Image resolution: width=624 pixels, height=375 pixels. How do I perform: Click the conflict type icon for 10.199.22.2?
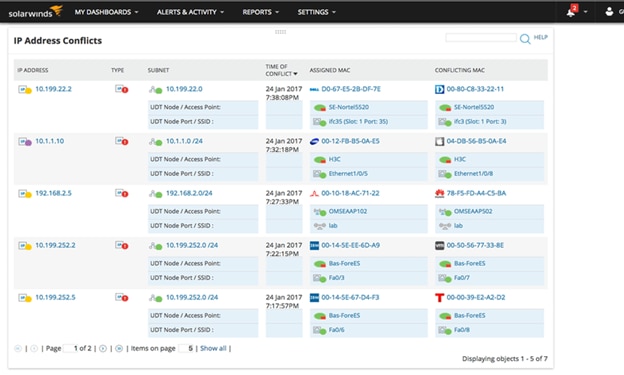(121, 89)
